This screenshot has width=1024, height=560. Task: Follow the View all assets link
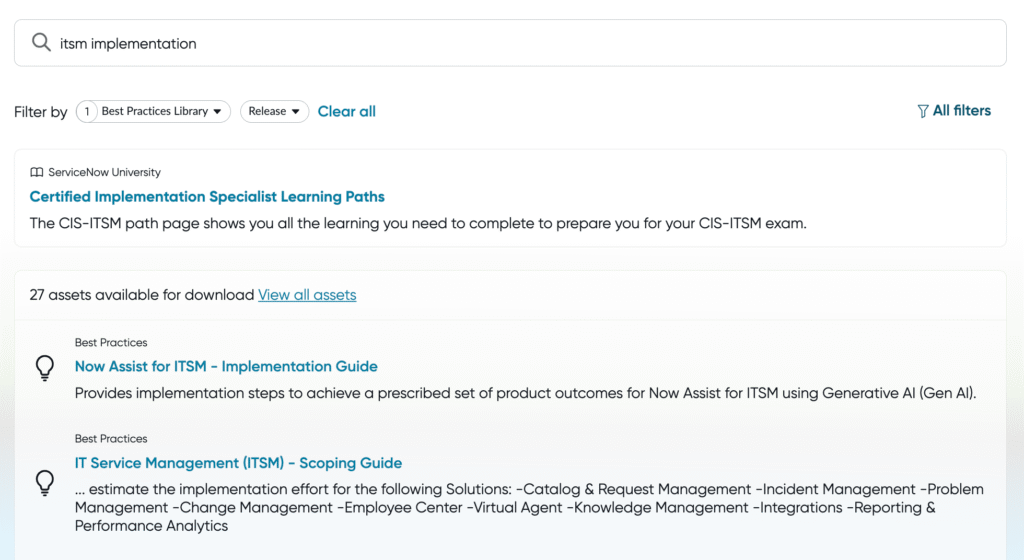[x=307, y=295]
